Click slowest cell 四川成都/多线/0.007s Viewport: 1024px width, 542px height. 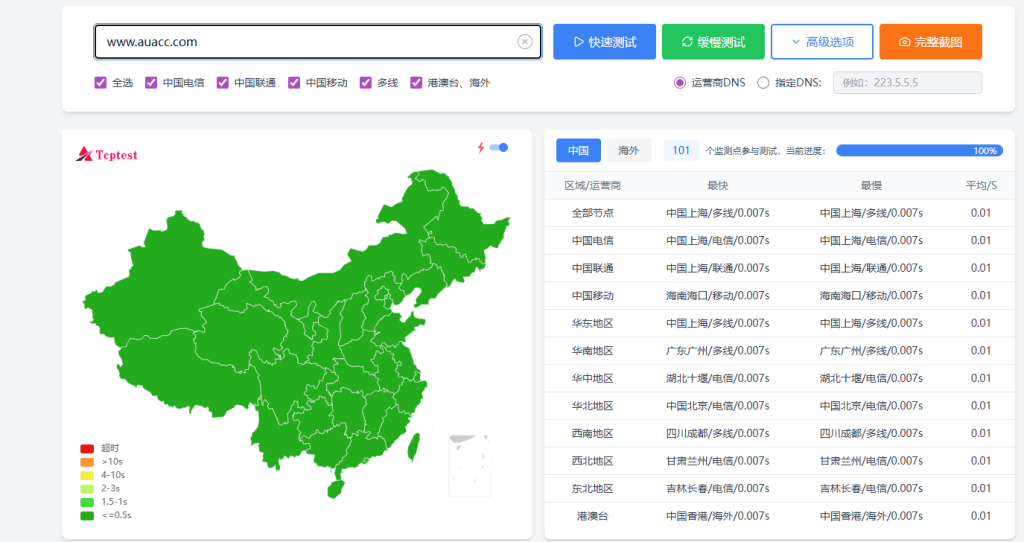(x=871, y=433)
